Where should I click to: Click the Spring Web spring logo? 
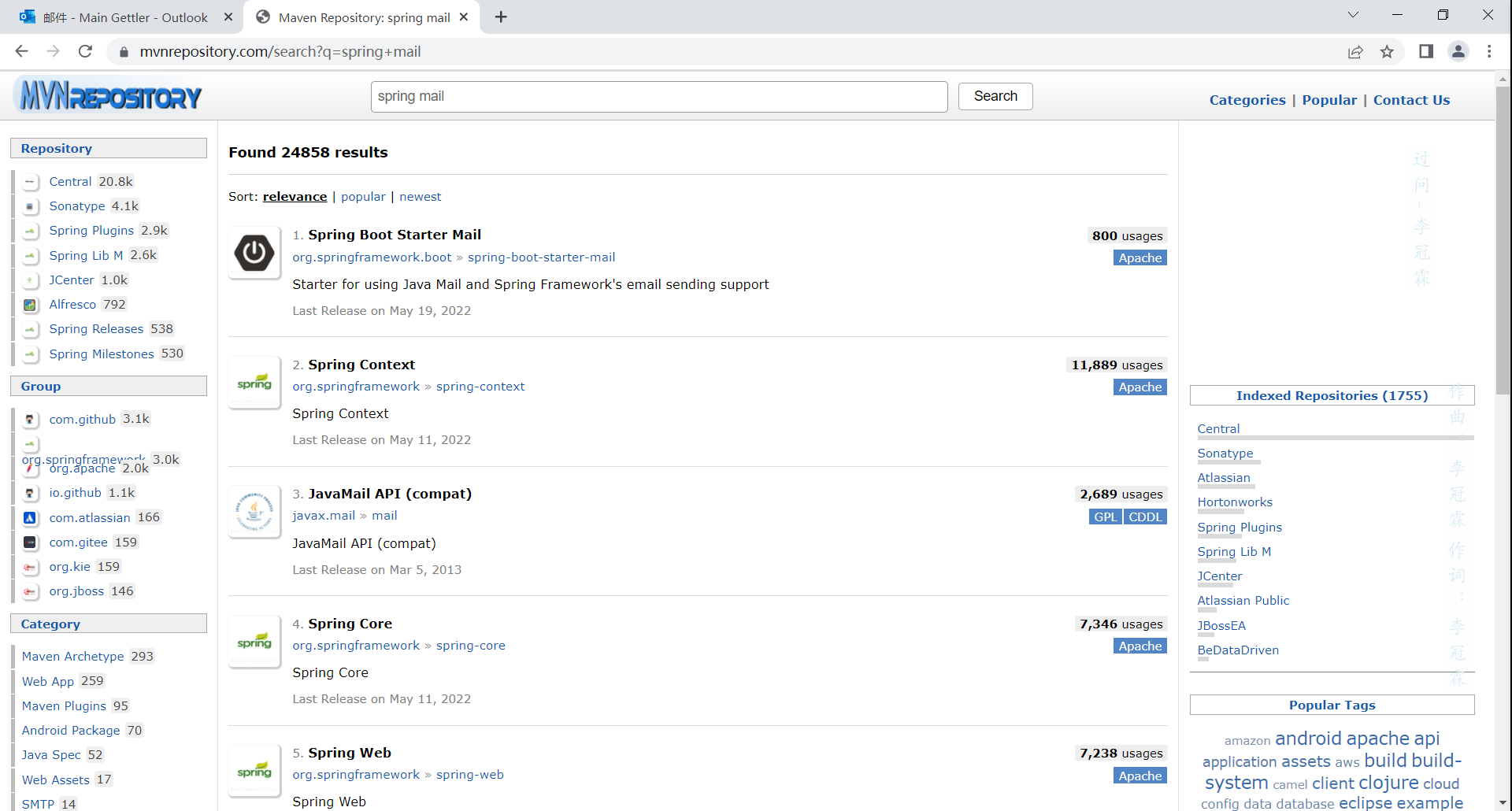[254, 771]
